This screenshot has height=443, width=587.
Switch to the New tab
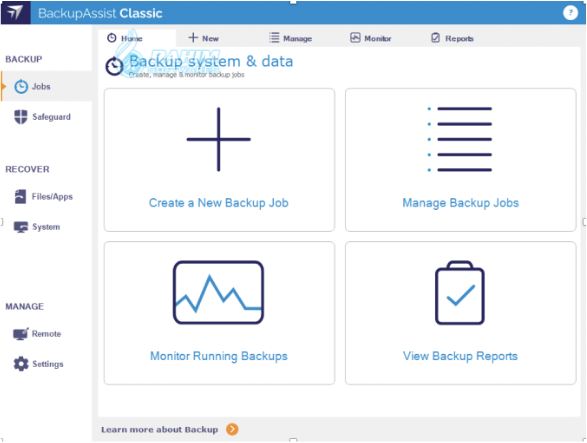204,38
